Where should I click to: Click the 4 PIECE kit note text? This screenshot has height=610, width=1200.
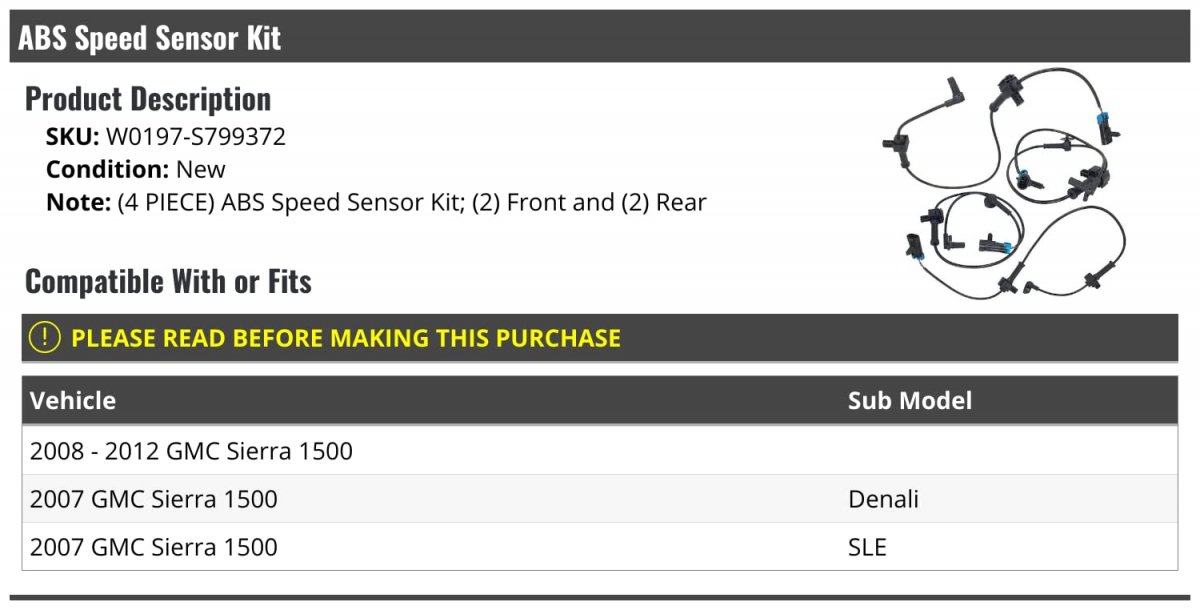(x=412, y=202)
